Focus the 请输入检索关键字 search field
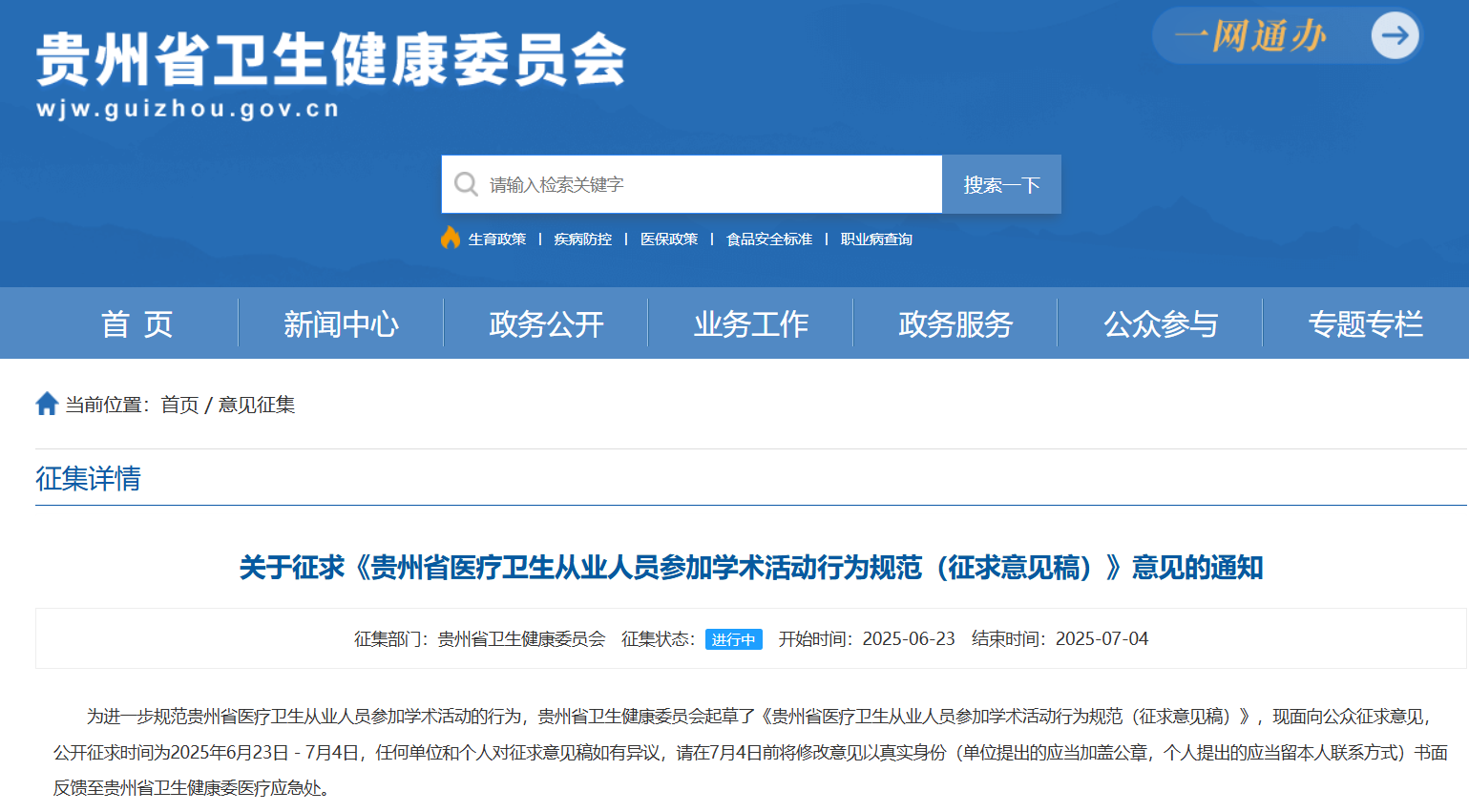This screenshot has width=1469, height=812. click(692, 184)
